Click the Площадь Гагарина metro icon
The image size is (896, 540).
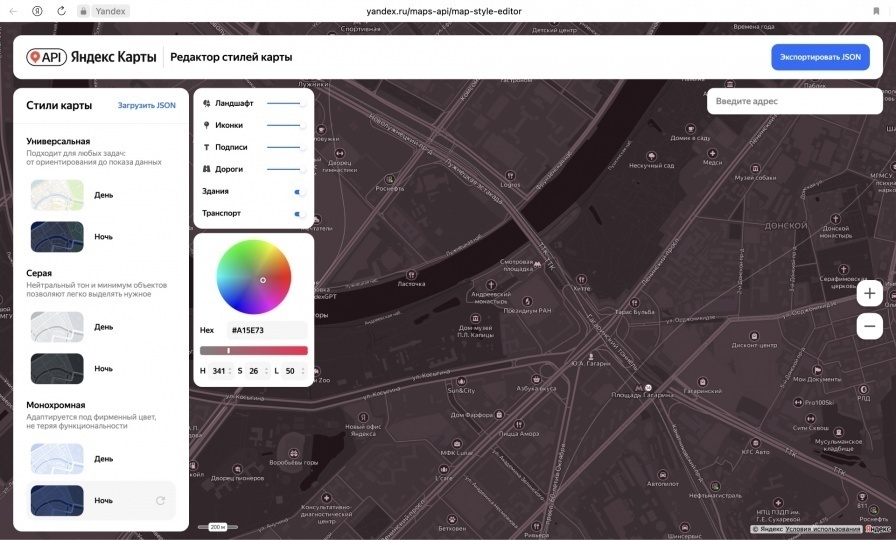(639, 387)
